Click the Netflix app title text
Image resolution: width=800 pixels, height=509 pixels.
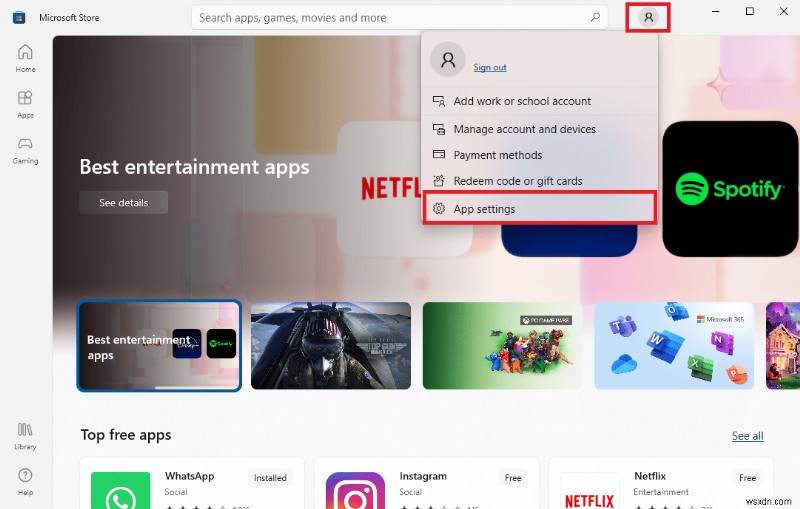coord(650,476)
